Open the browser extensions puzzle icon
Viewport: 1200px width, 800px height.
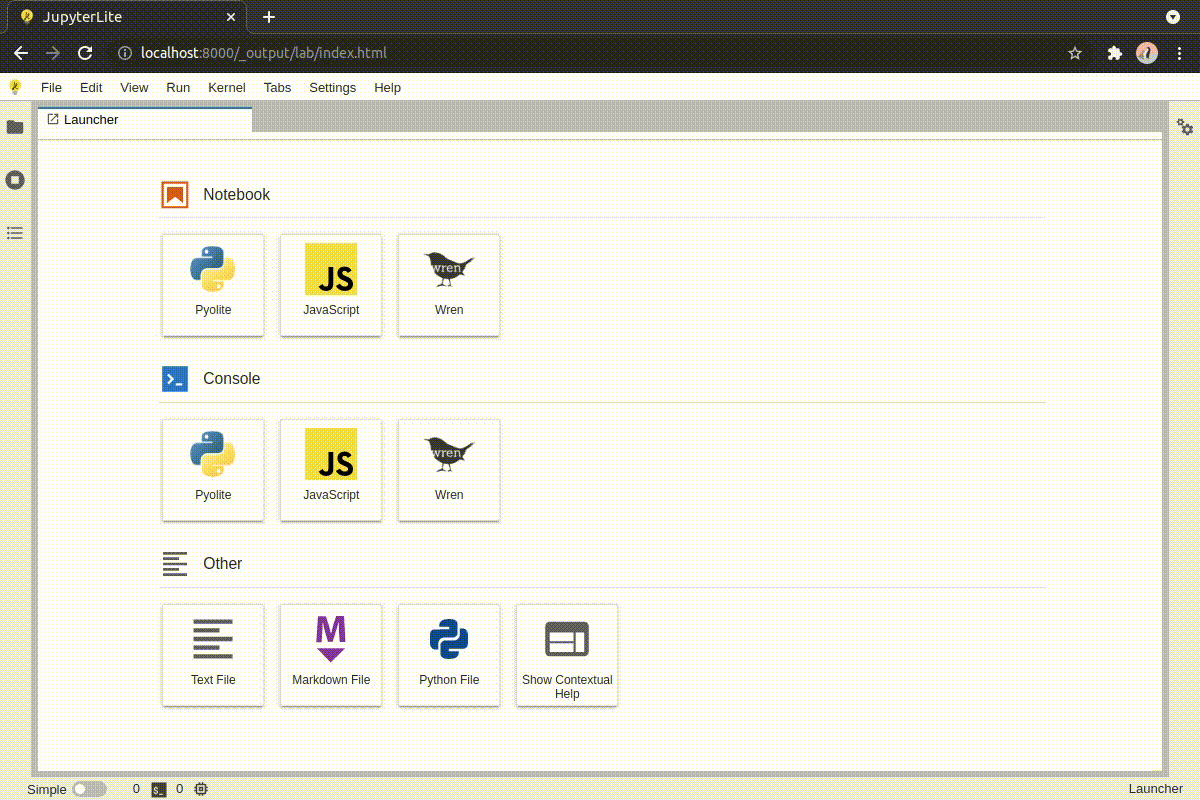pos(1115,53)
